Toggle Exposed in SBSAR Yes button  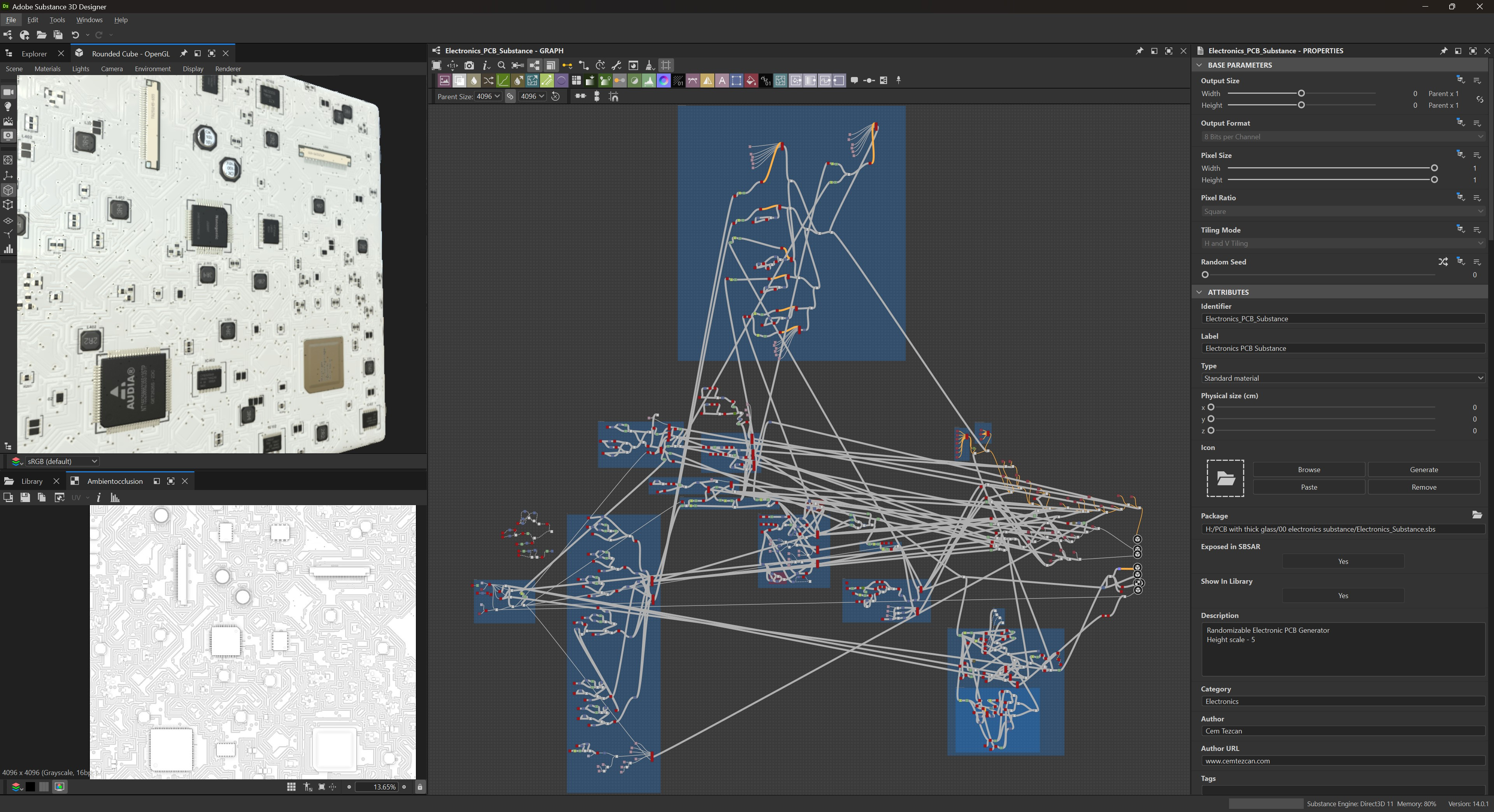click(x=1343, y=561)
